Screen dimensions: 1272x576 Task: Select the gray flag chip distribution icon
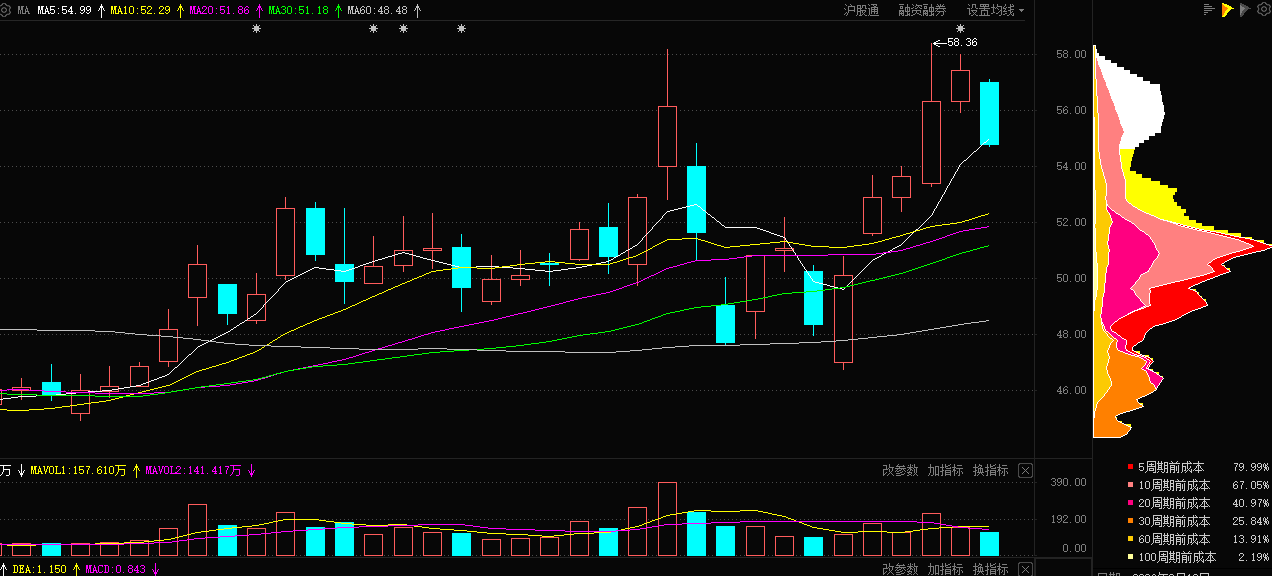click(1244, 10)
